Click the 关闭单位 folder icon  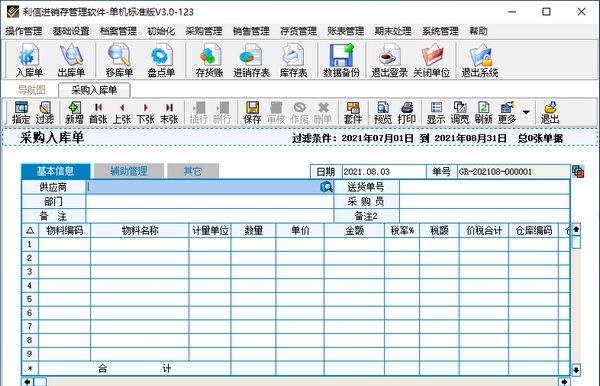(432, 60)
